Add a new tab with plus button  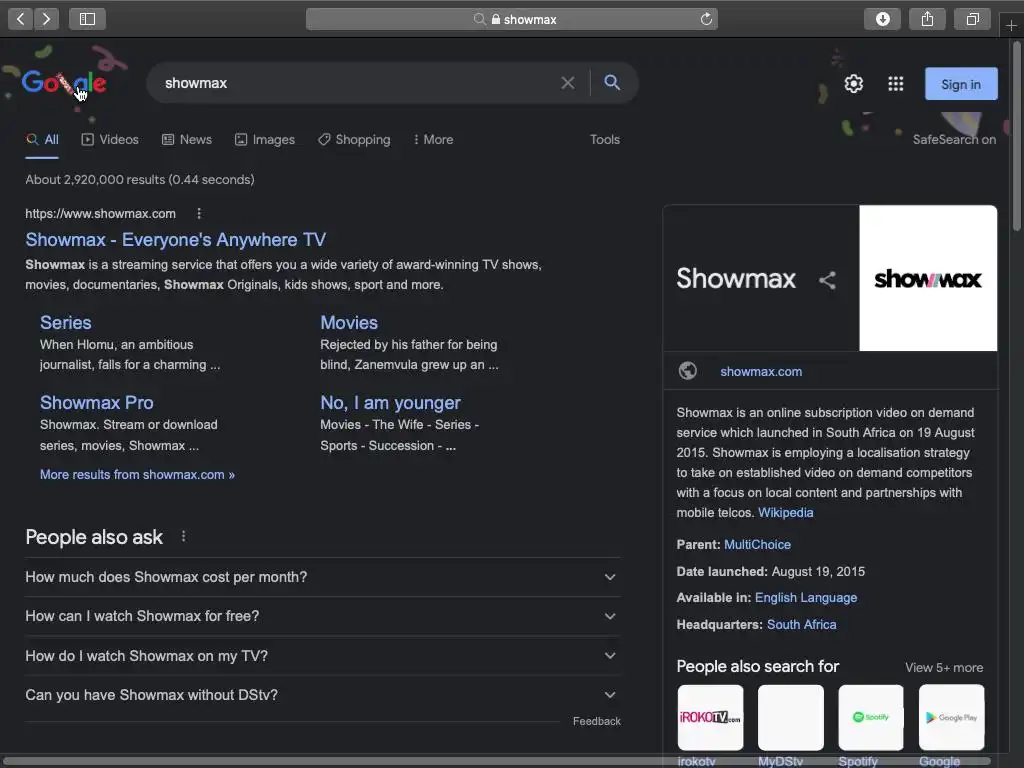click(1011, 25)
